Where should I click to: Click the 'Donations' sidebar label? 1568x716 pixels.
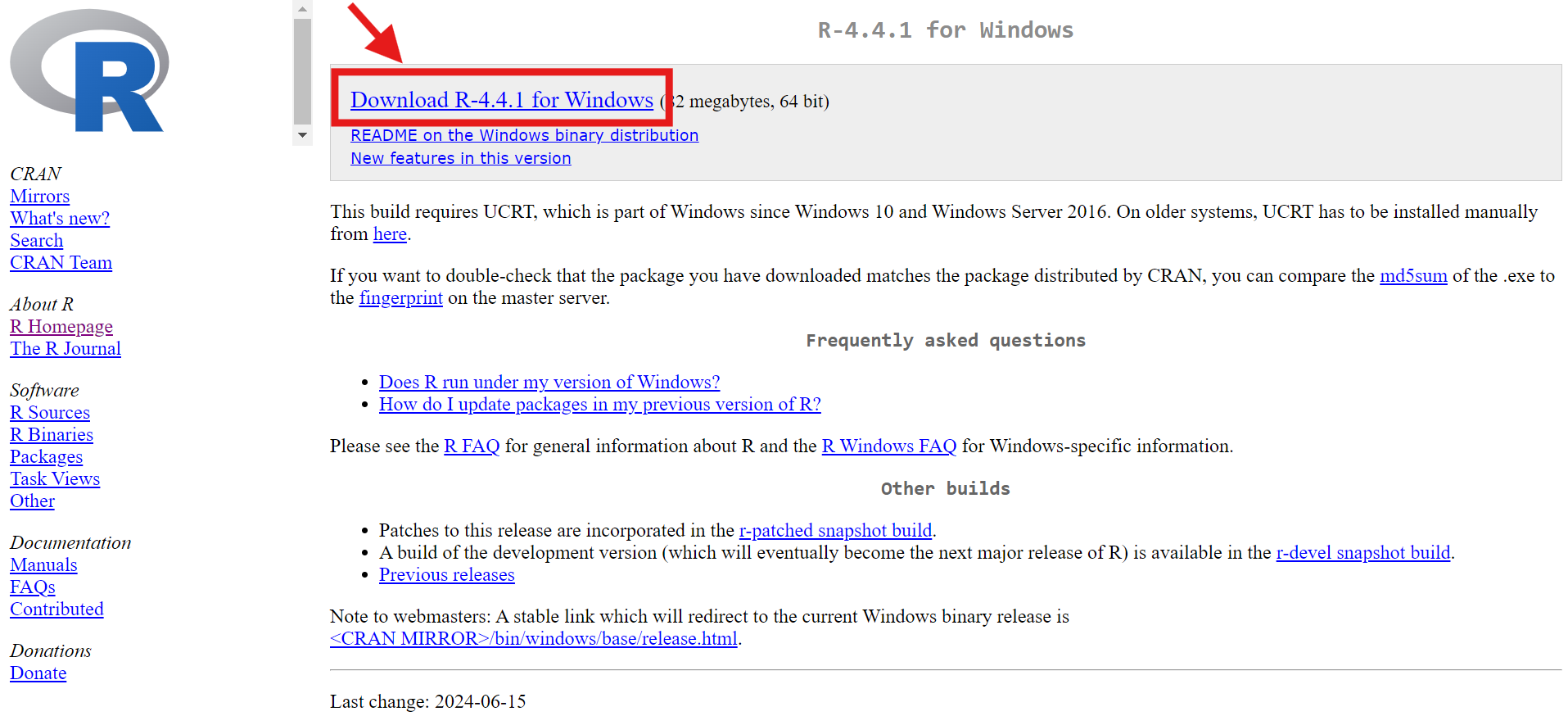click(51, 651)
